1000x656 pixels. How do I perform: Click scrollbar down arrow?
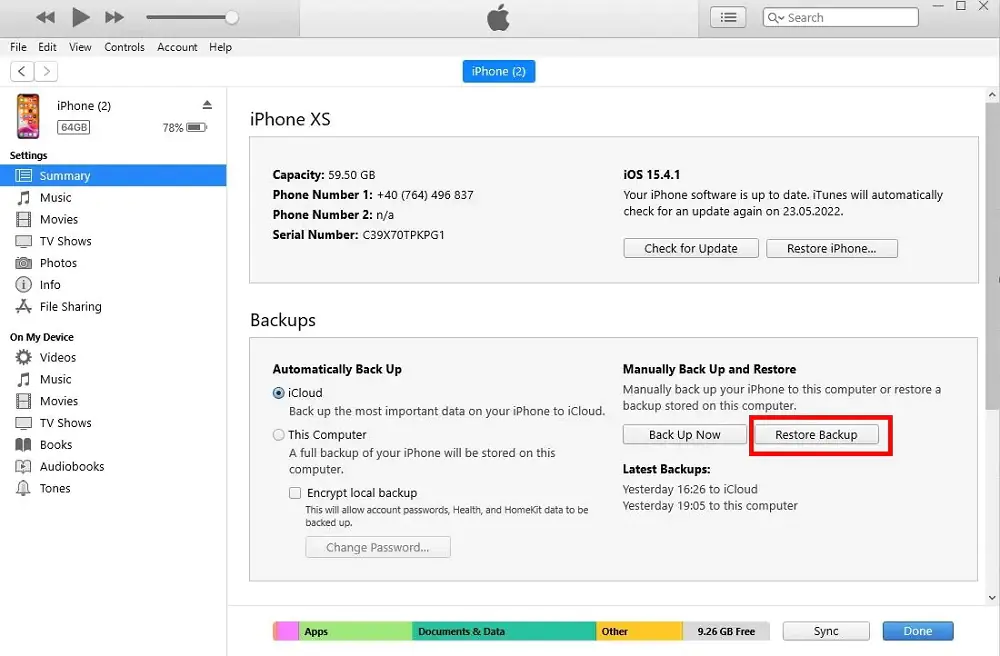click(992, 598)
